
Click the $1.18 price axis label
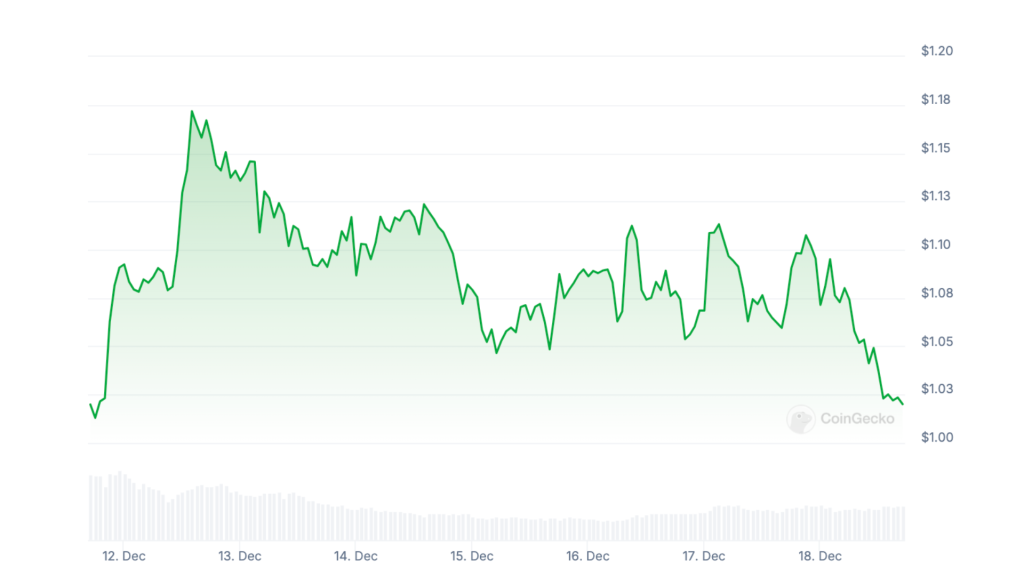[x=935, y=99]
